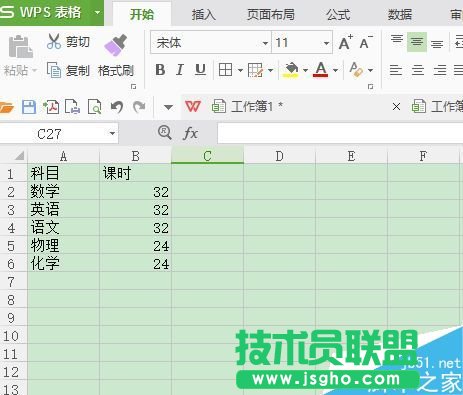Switch to the 开始 tab

(x=142, y=14)
